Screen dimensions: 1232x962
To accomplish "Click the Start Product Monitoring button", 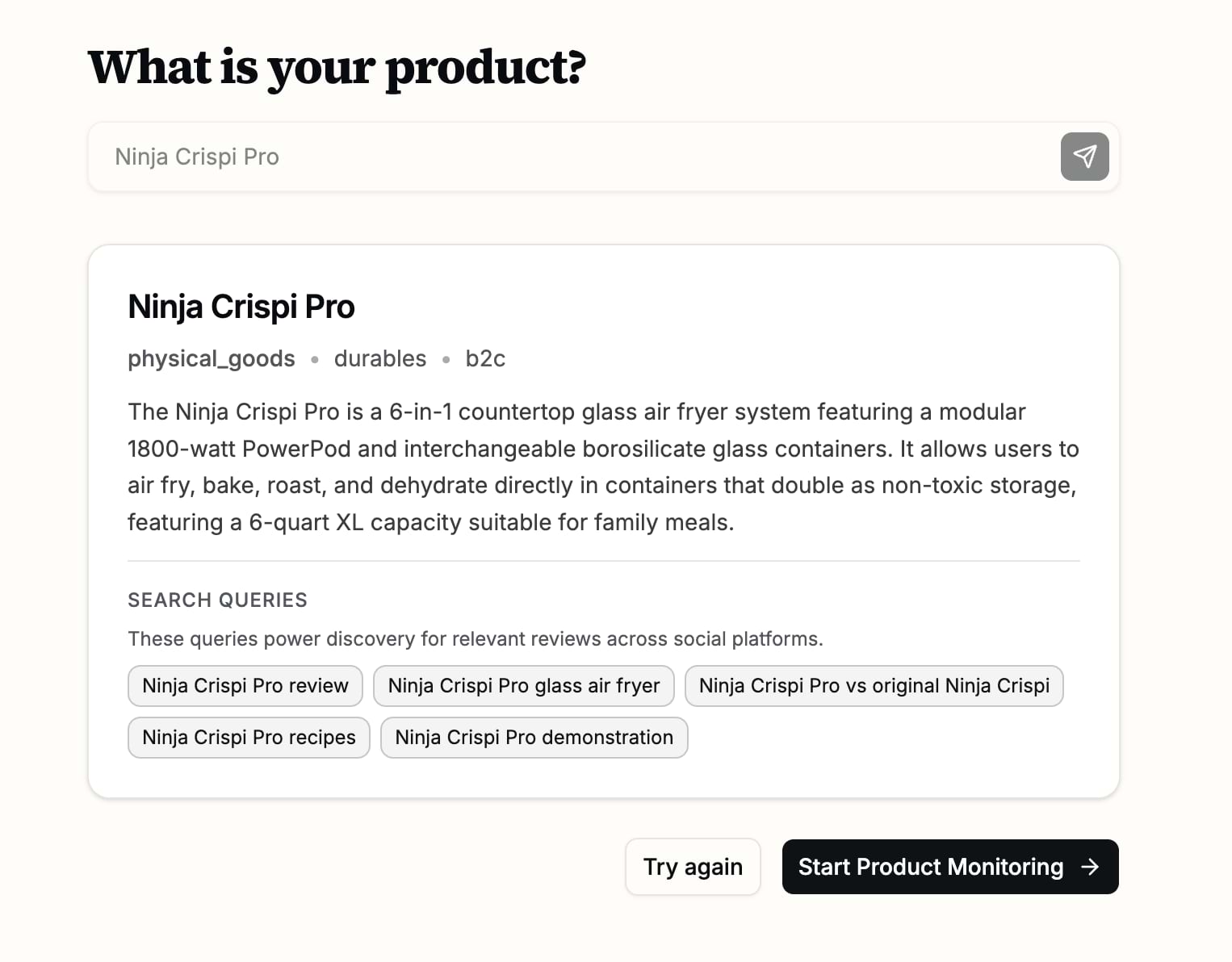I will [x=949, y=867].
